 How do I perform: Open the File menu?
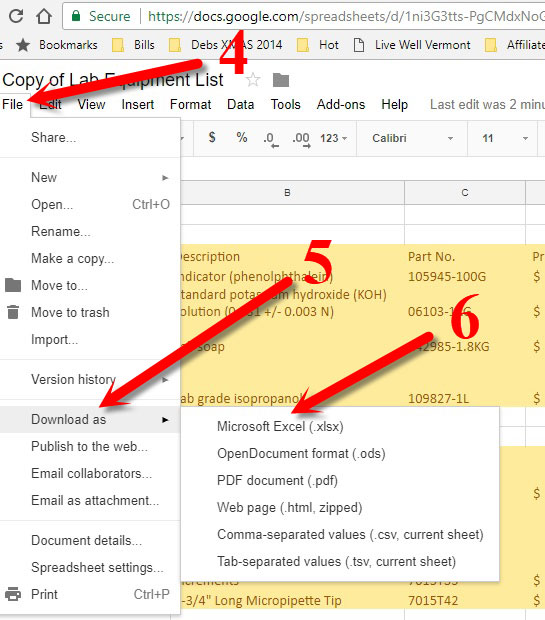click(x=13, y=104)
